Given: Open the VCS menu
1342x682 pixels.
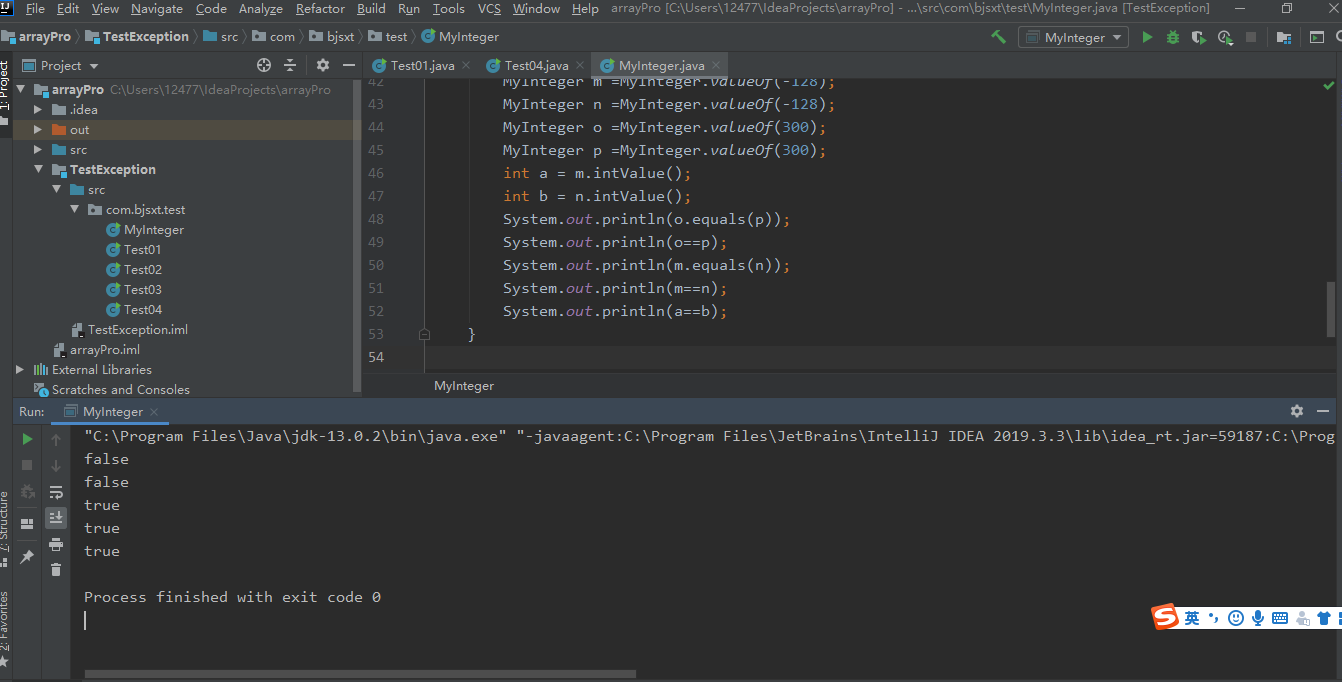Looking at the screenshot, I should pos(489,8).
